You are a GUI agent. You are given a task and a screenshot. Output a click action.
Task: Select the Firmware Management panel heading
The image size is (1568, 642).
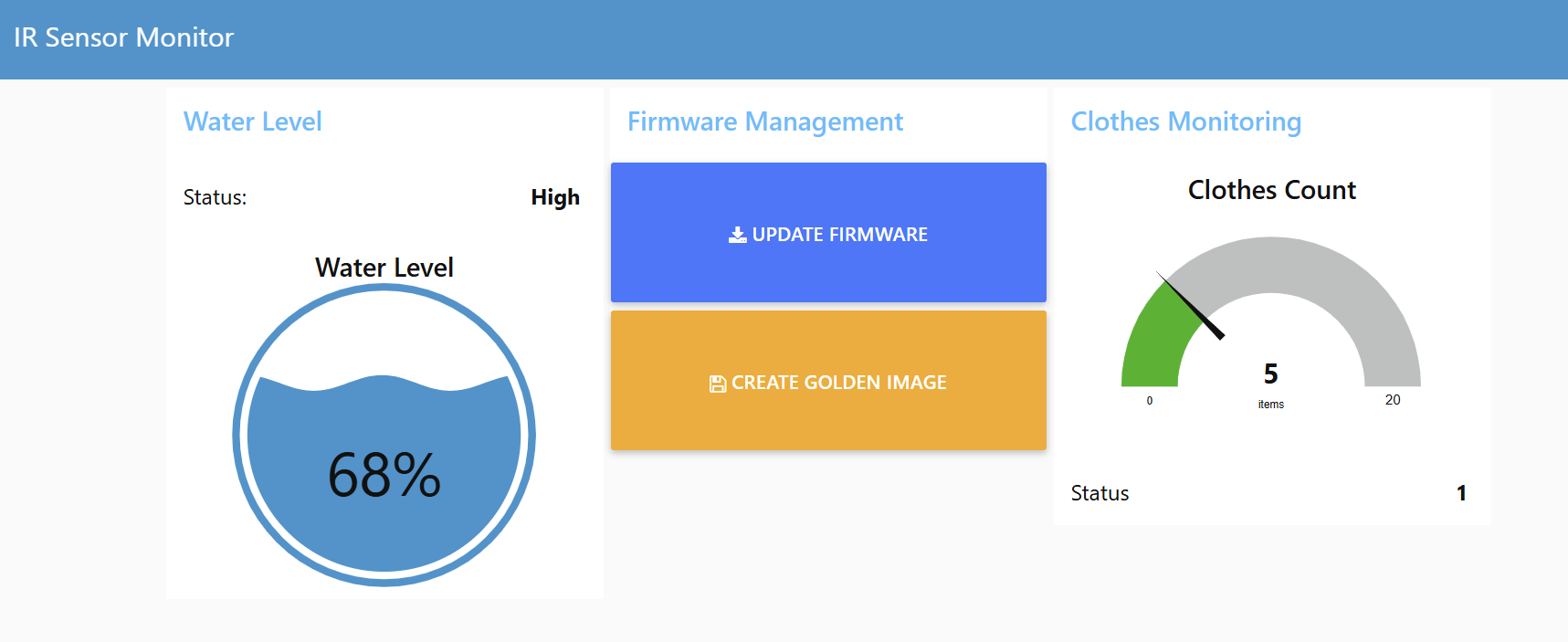click(764, 121)
